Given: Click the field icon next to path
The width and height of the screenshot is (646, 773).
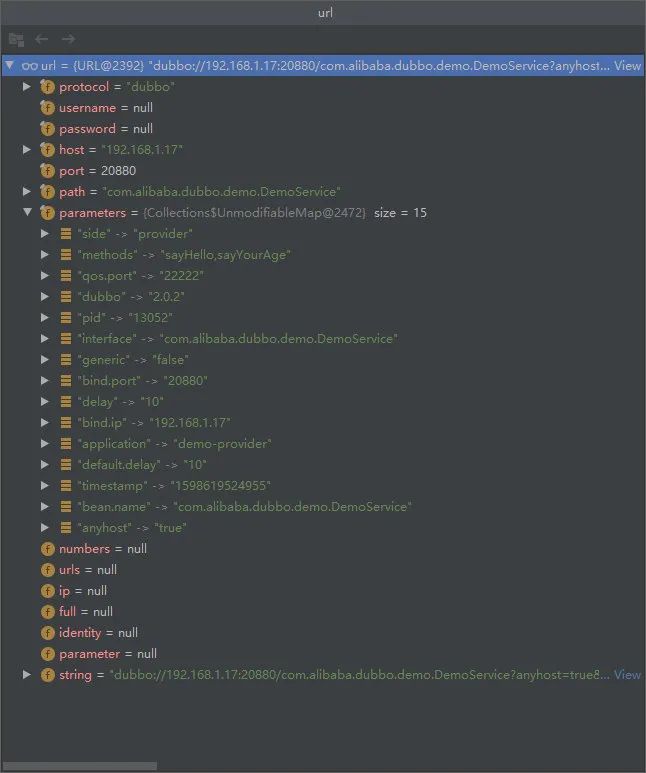Looking at the screenshot, I should [47, 192].
